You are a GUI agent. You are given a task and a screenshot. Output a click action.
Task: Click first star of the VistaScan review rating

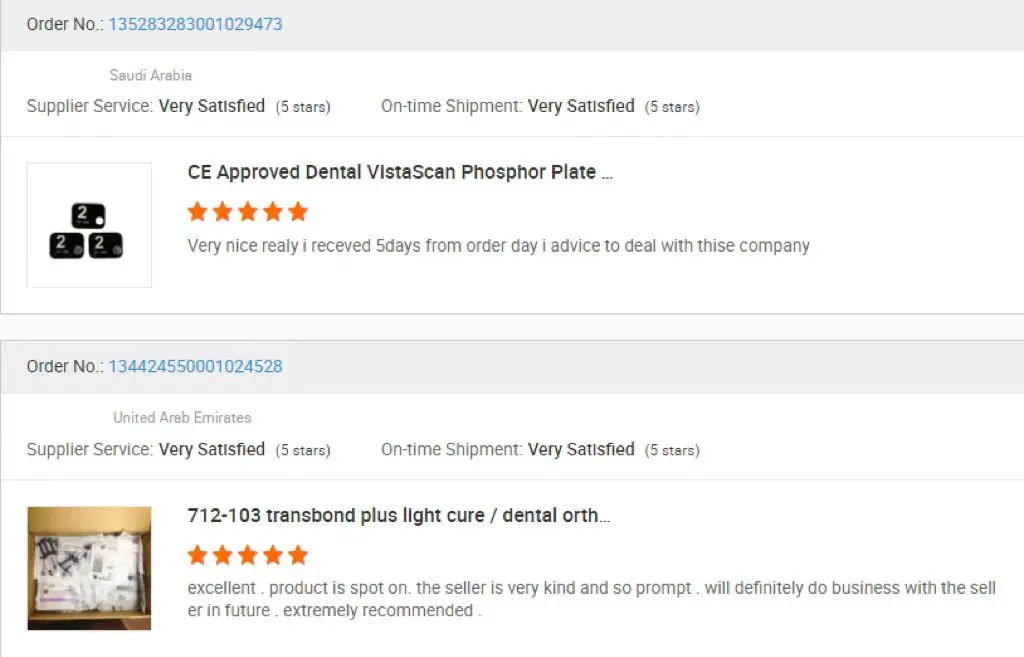point(198,212)
